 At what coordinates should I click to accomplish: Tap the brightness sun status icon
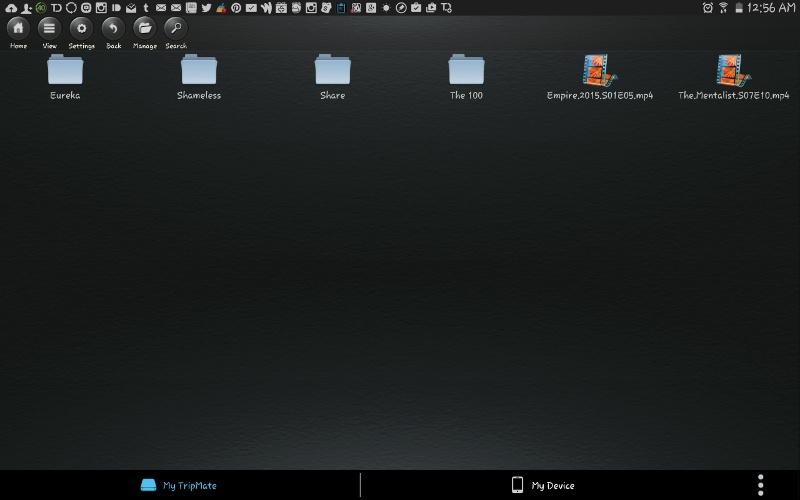(x=386, y=8)
